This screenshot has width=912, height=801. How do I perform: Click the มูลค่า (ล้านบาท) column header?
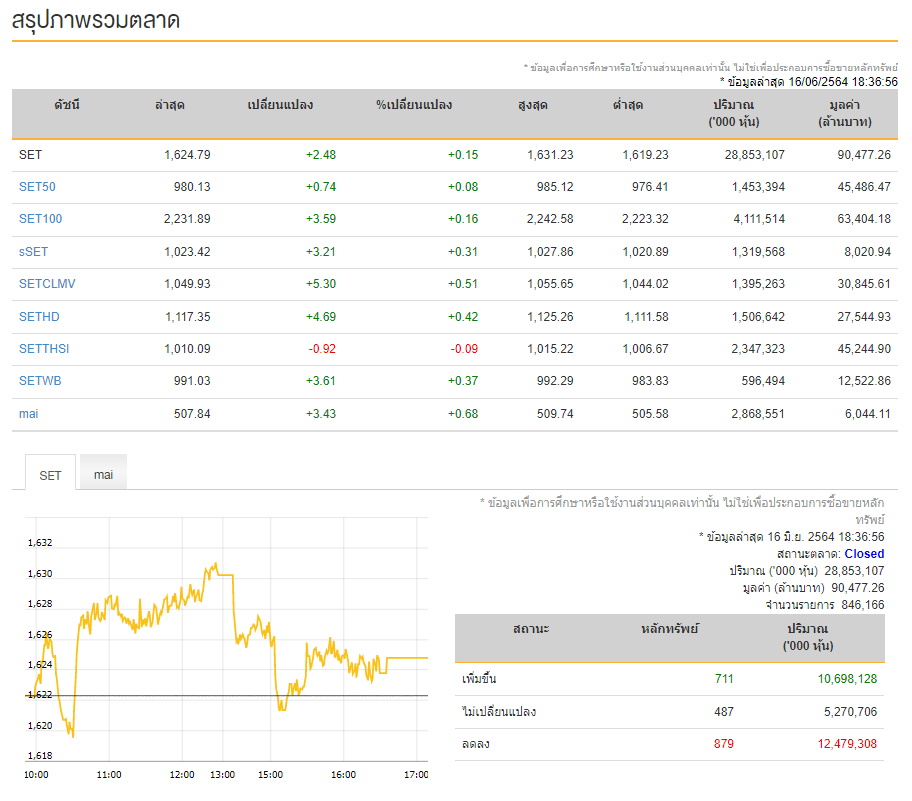tap(845, 113)
